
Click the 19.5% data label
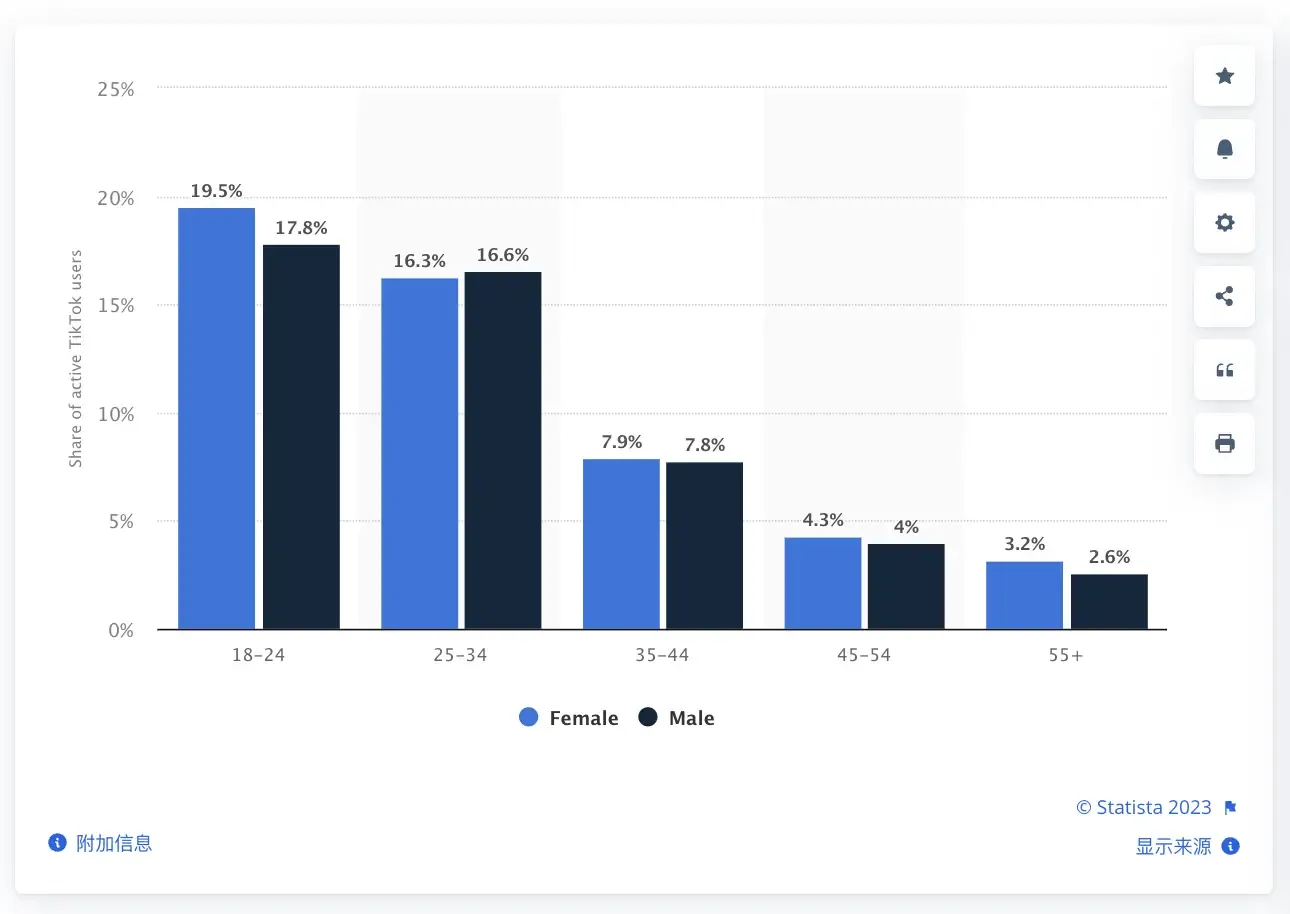pyautogui.click(x=216, y=191)
